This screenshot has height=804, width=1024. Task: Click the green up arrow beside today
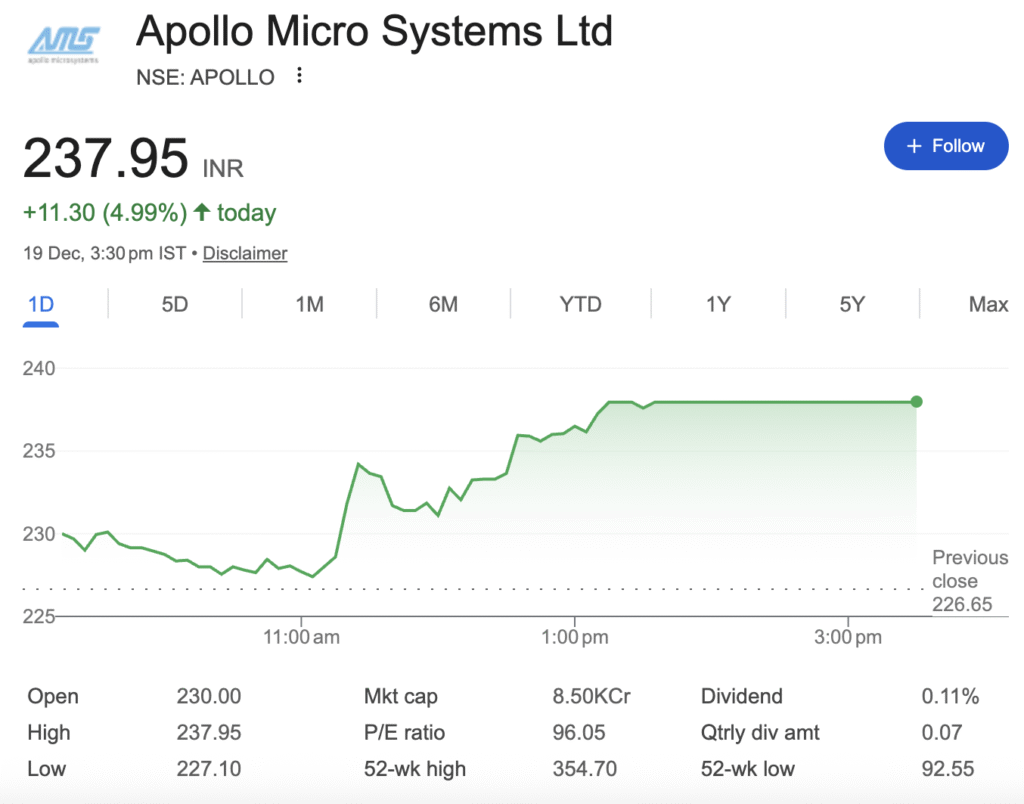pos(202,212)
